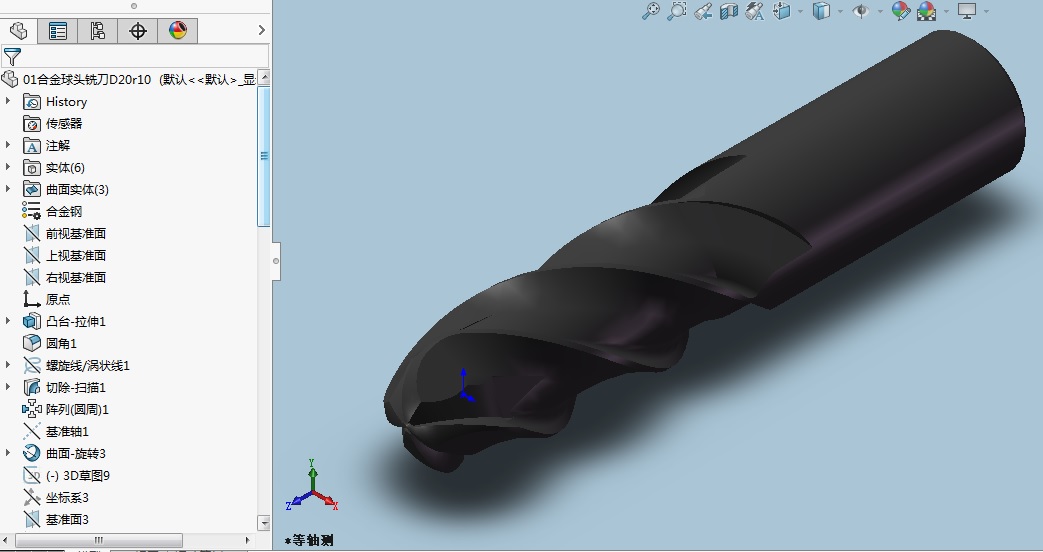Click View Settings monitor icon
The height and width of the screenshot is (552, 1043).
[x=967, y=11]
